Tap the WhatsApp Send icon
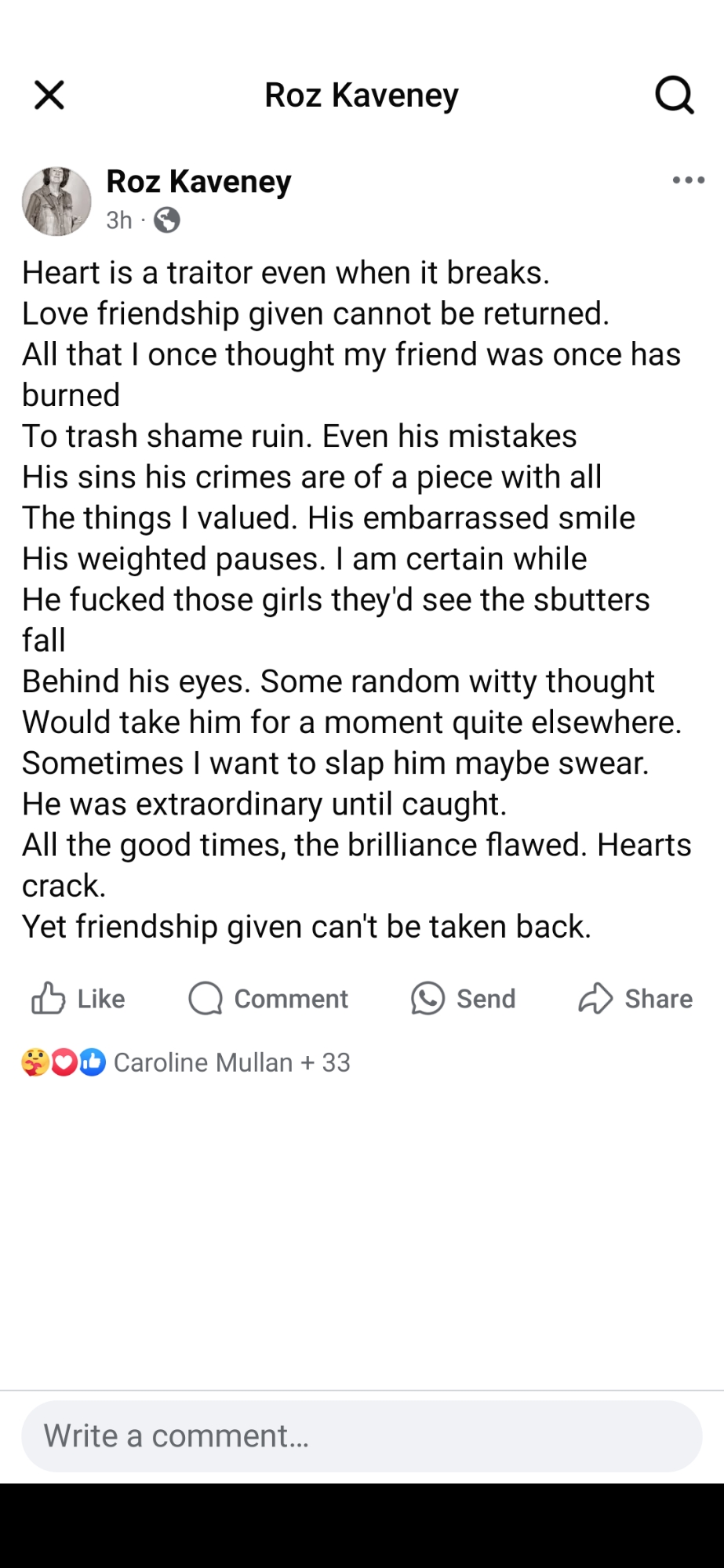This screenshot has width=724, height=1568. tap(427, 999)
